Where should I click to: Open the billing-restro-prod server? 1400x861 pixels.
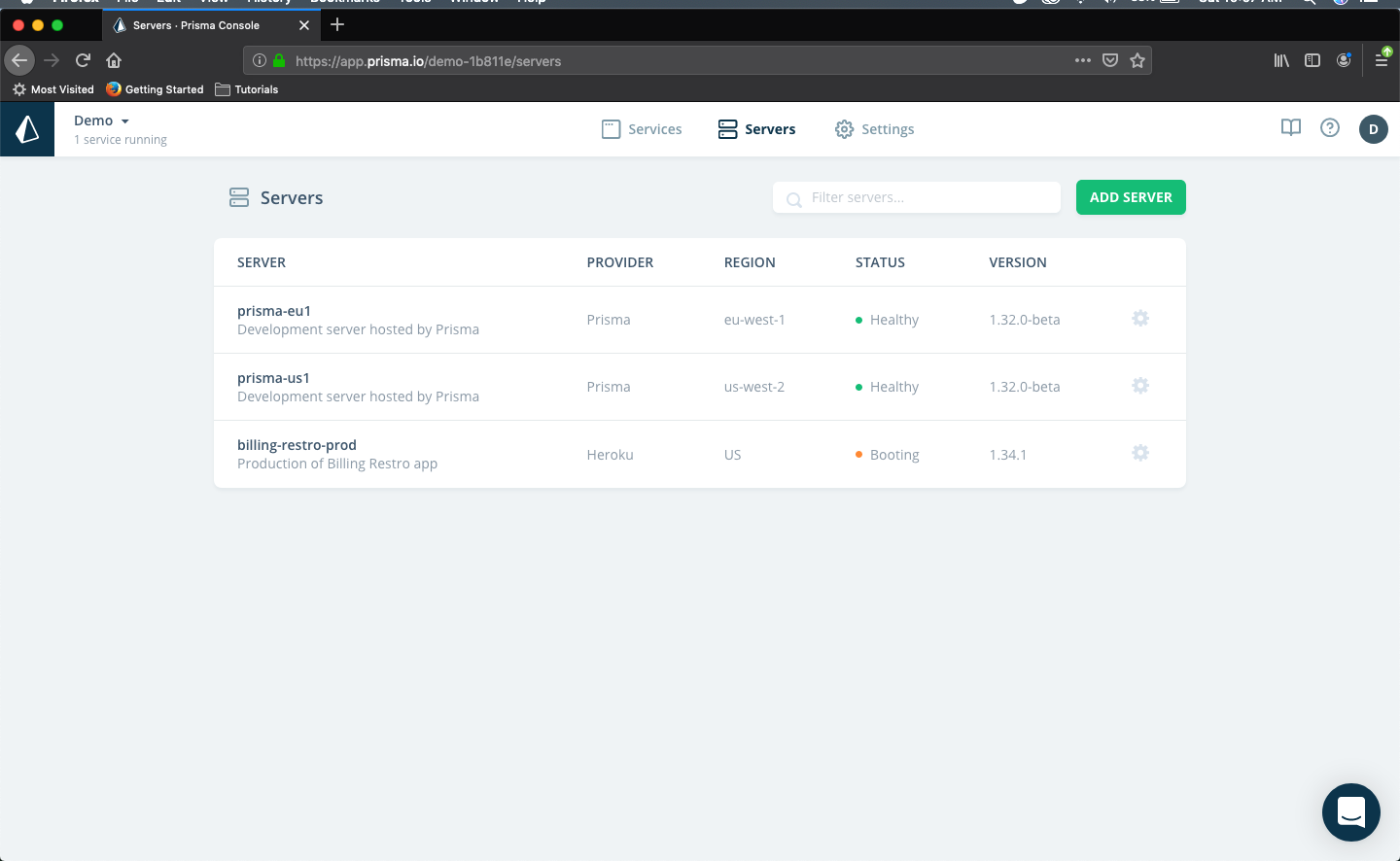(297, 445)
